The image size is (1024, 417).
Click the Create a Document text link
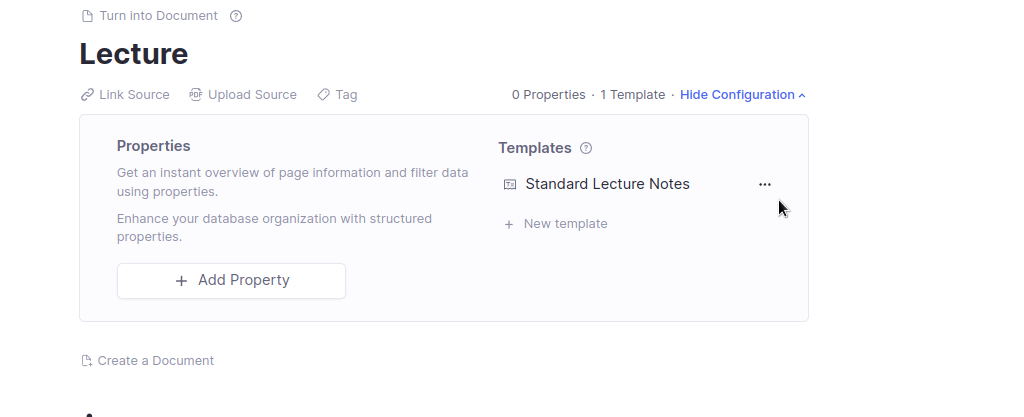(155, 361)
